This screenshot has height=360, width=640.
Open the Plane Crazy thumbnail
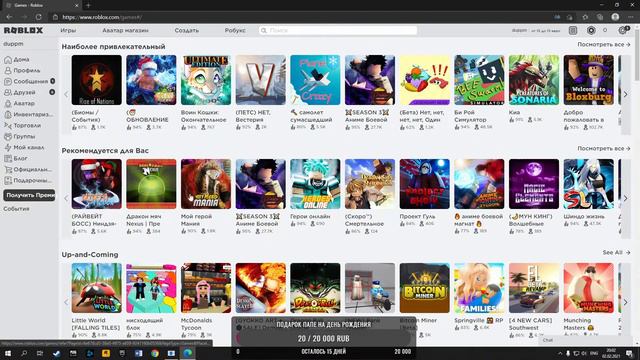coord(315,80)
